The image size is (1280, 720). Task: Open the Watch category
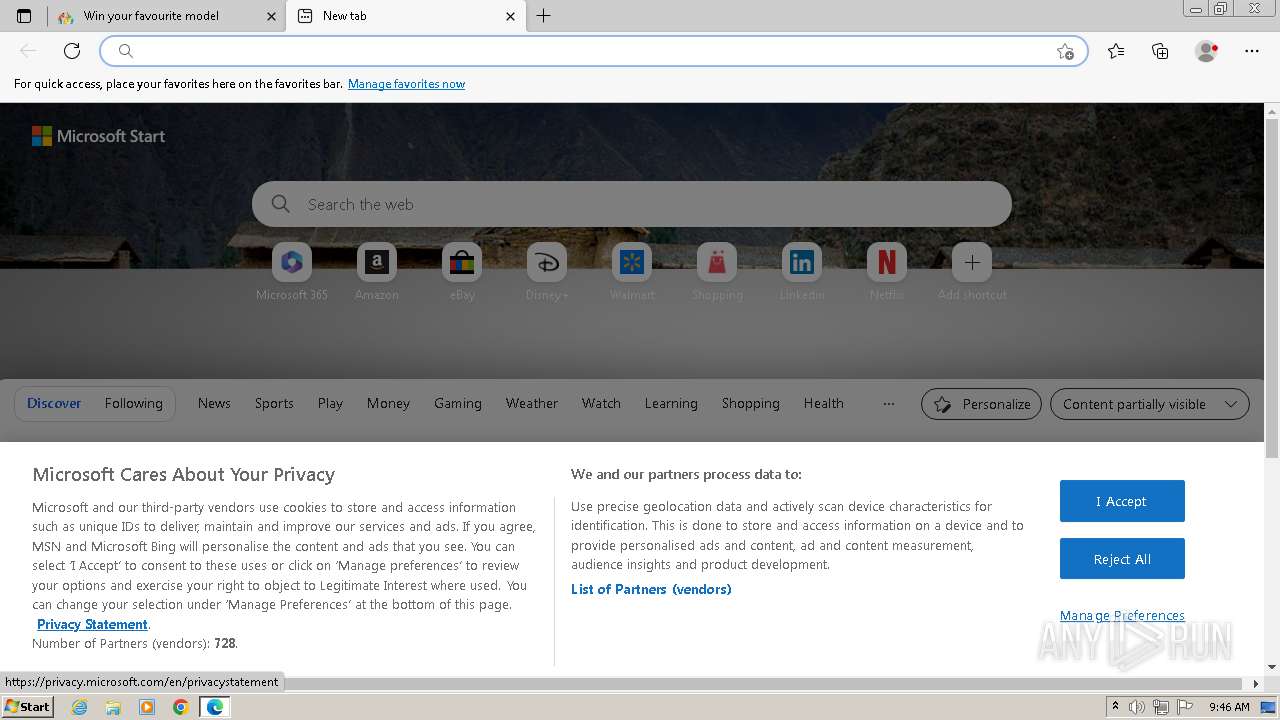coord(601,403)
